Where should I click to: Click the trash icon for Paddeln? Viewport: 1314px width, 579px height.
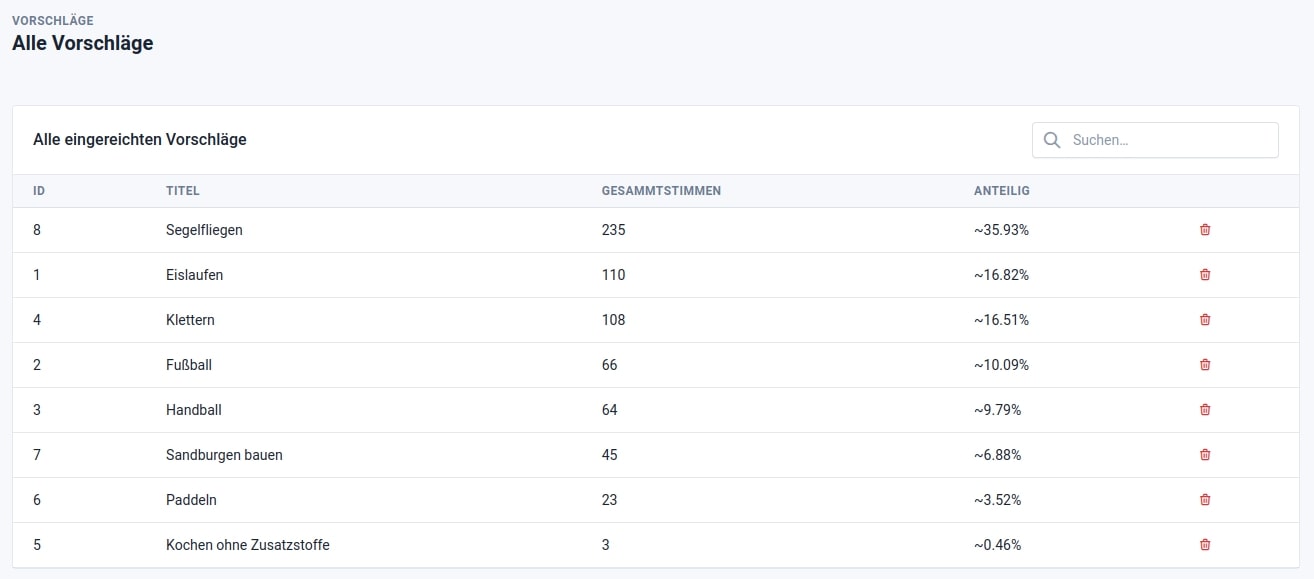1204,500
